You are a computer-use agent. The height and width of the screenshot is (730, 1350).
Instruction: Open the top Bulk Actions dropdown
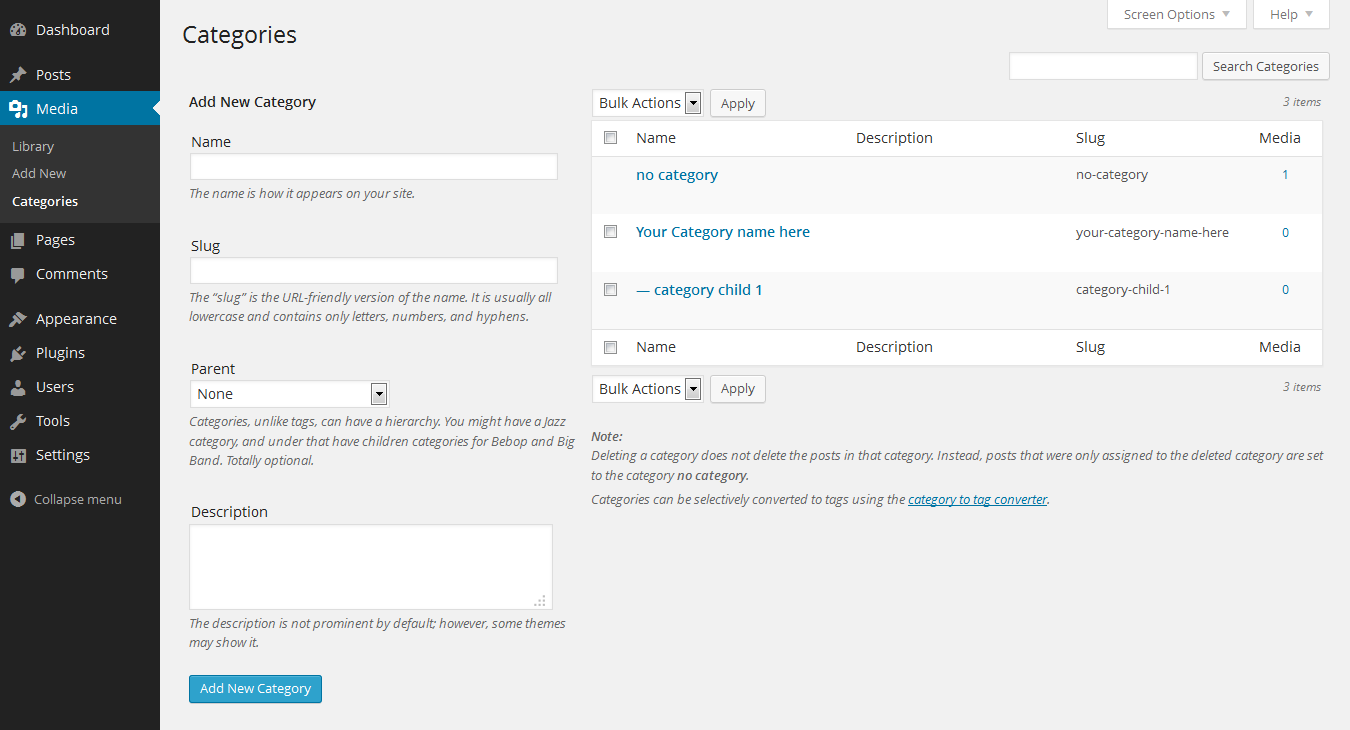648,103
